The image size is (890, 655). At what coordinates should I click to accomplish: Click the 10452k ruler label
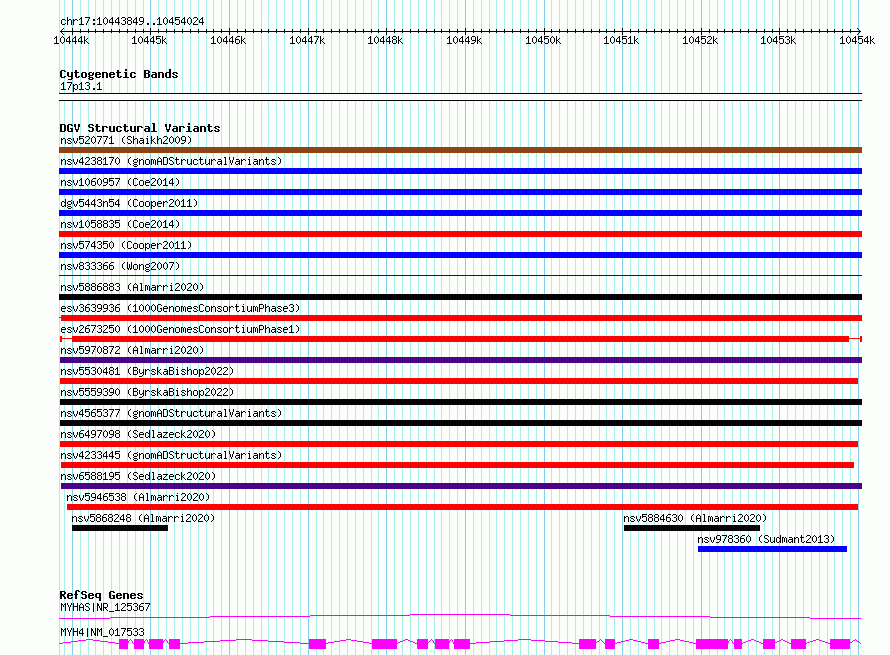[700, 40]
